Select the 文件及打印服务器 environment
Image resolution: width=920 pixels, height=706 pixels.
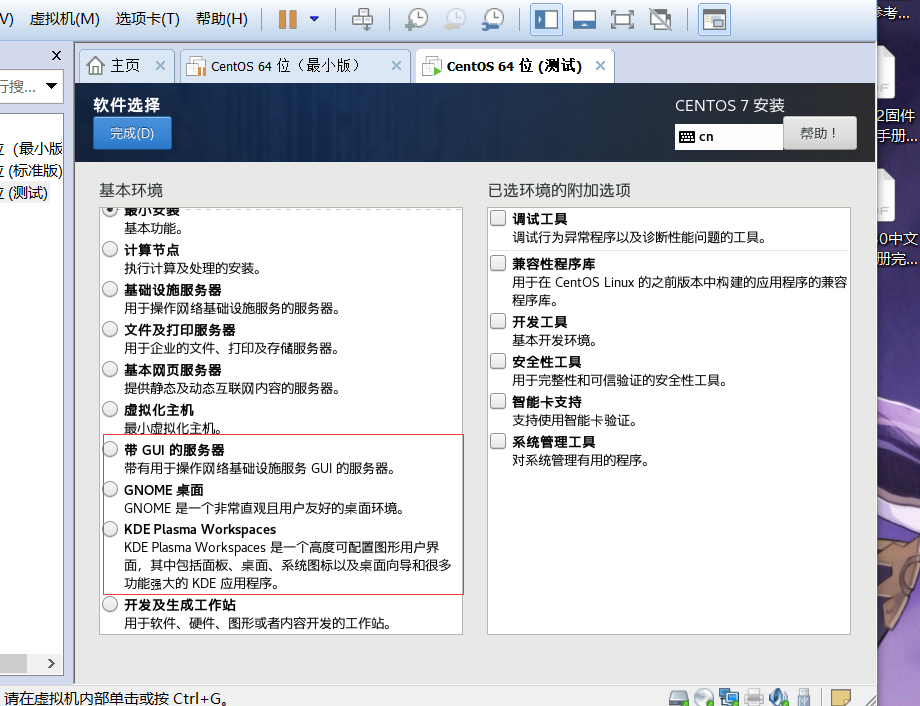pyautogui.click(x=110, y=329)
